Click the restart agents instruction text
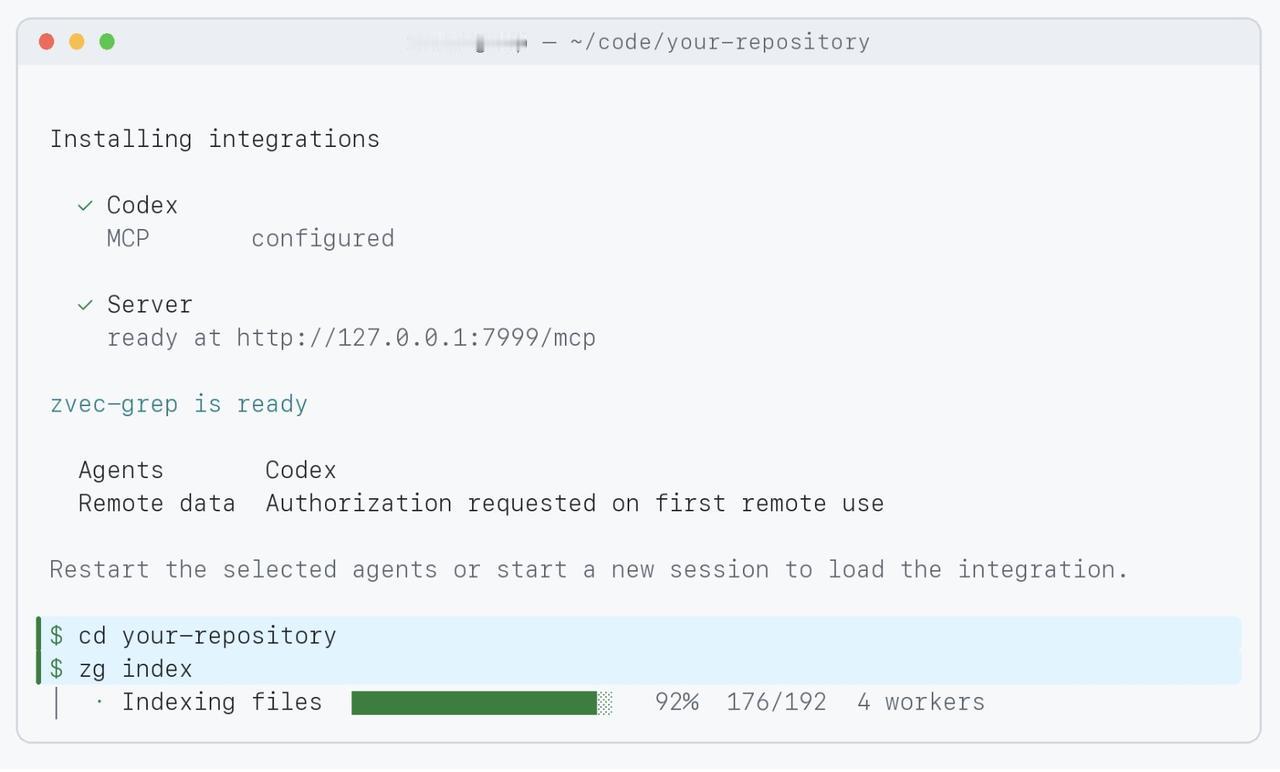 coord(589,569)
